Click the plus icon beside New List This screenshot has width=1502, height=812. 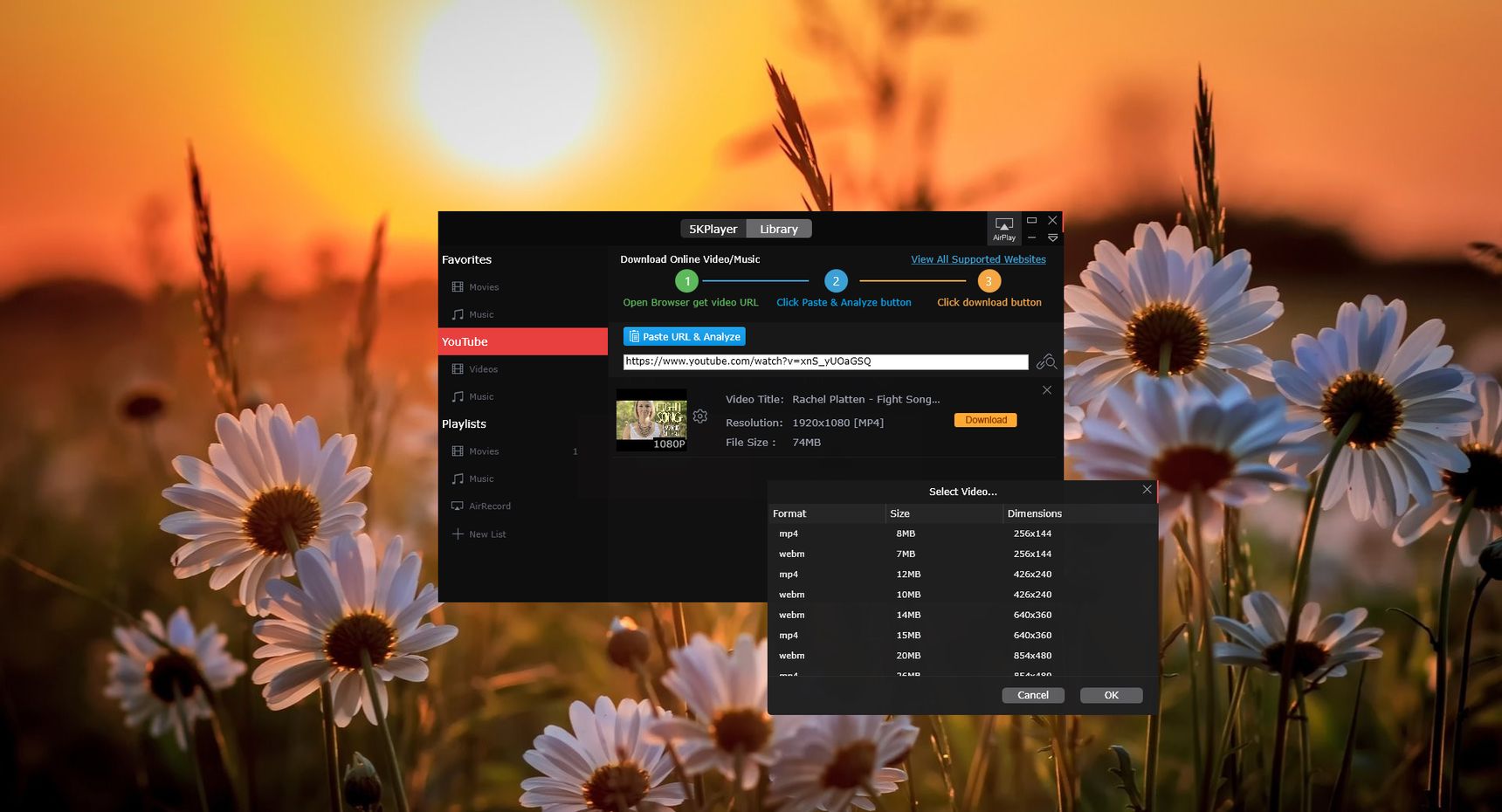pyautogui.click(x=458, y=533)
